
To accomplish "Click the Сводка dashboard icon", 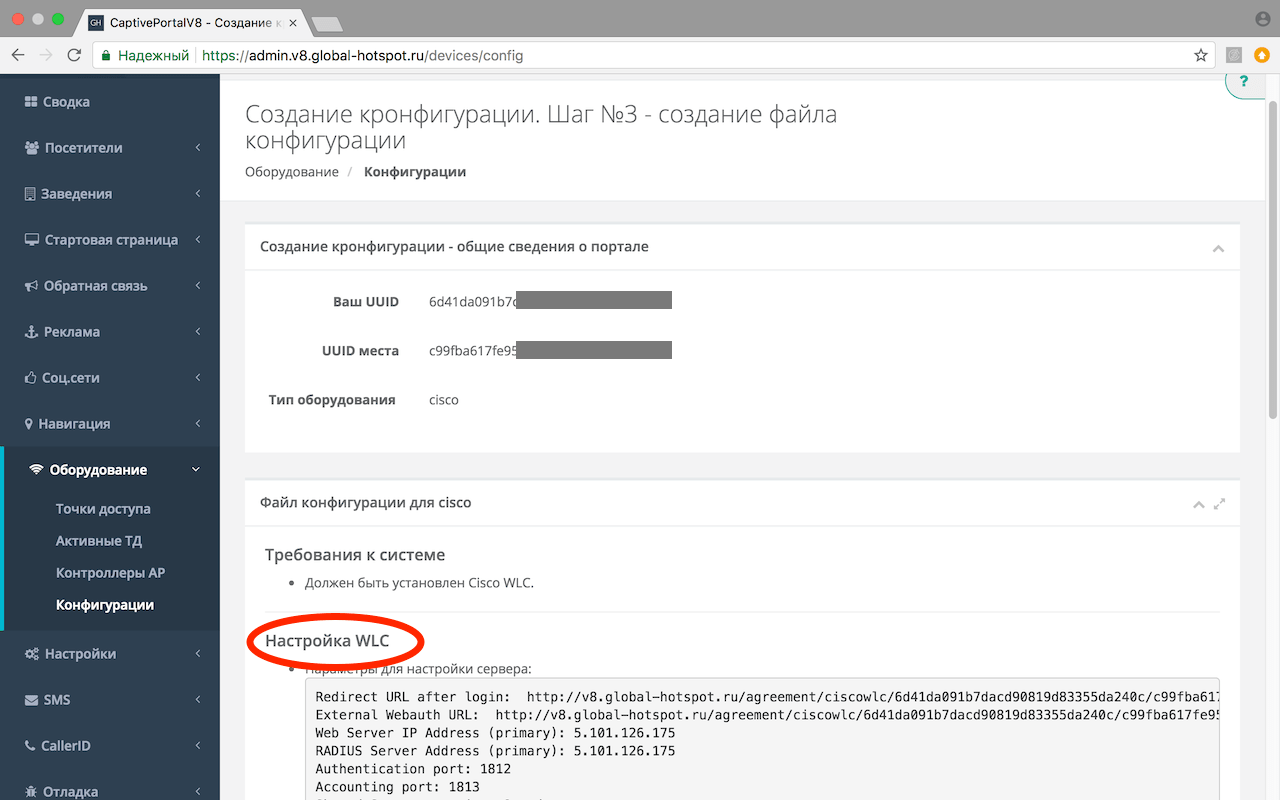I will [x=30, y=102].
